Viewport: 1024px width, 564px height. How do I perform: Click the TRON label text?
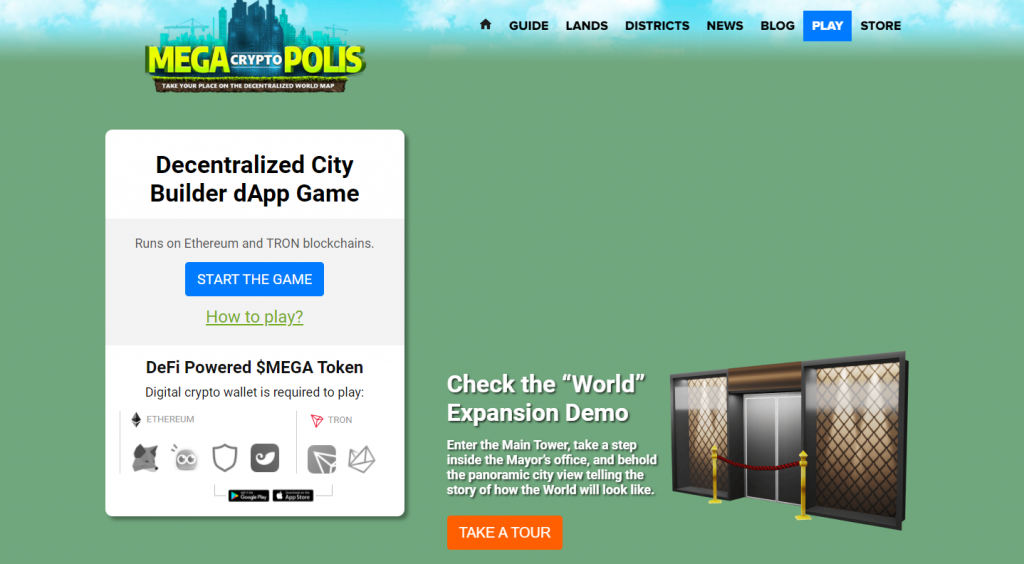(x=340, y=420)
